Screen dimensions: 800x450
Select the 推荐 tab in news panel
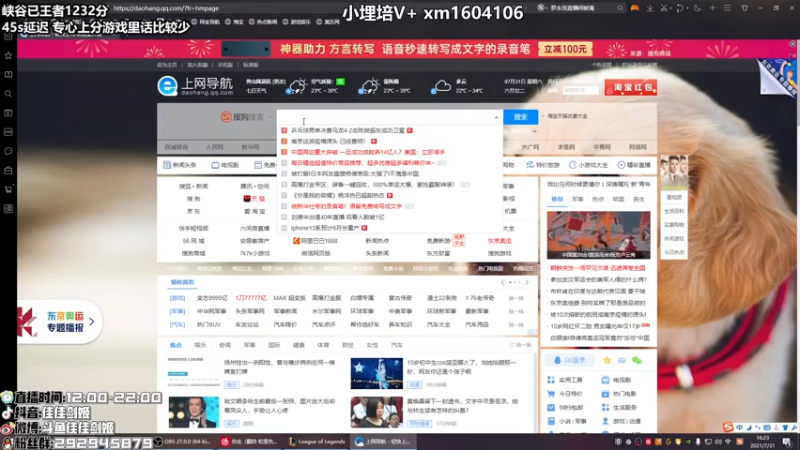point(557,199)
